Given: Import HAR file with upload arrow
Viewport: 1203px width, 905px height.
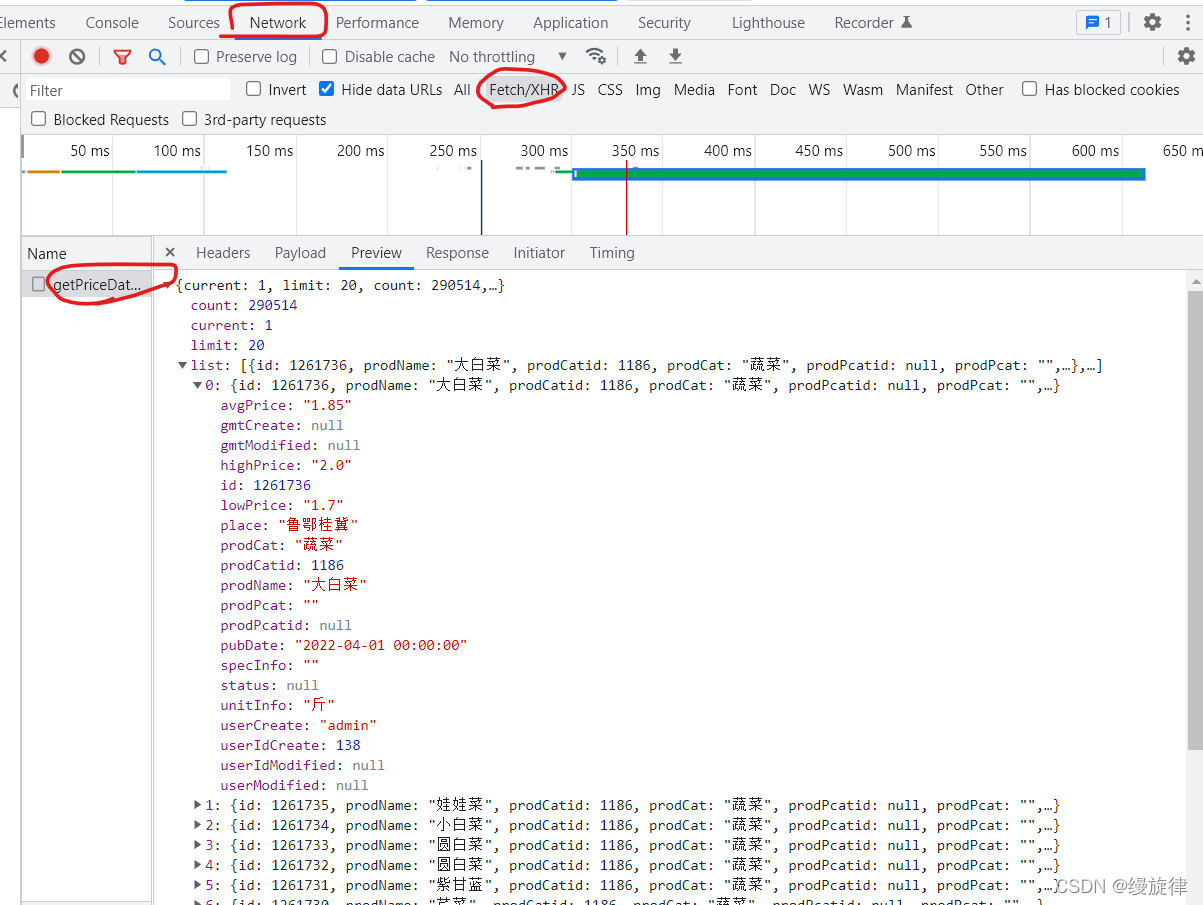Looking at the screenshot, I should pos(641,56).
